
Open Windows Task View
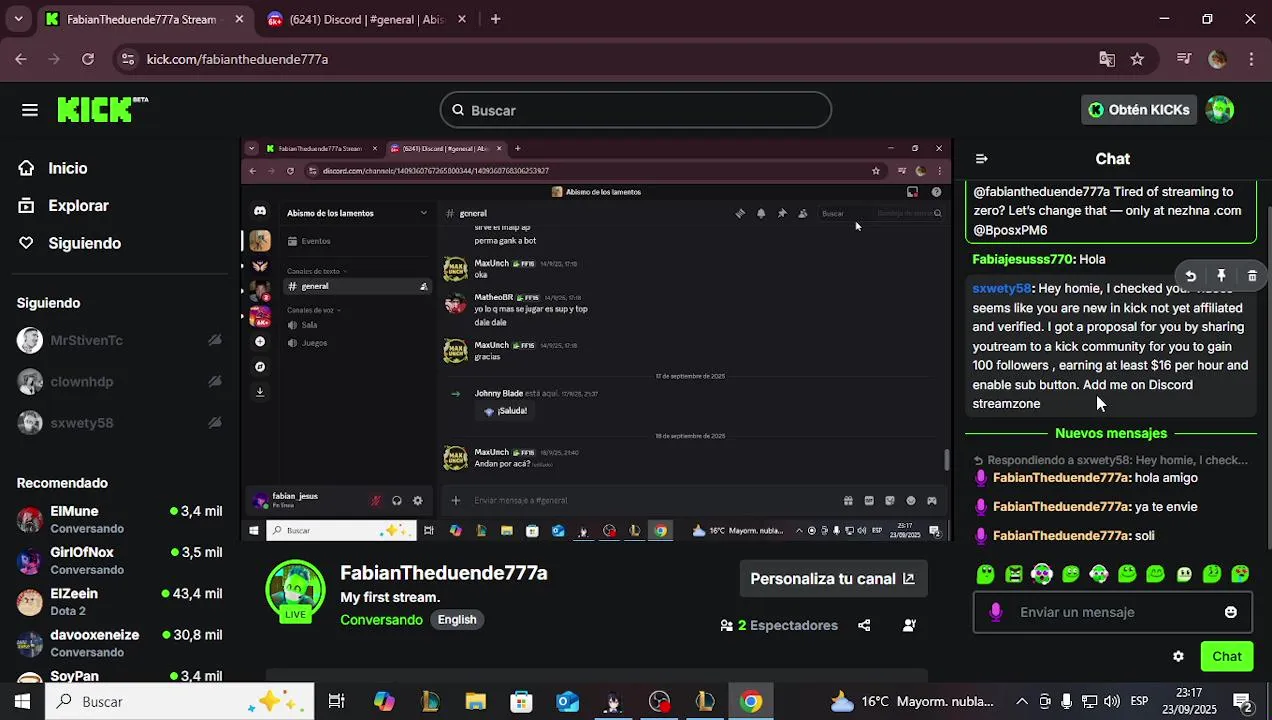coord(336,702)
